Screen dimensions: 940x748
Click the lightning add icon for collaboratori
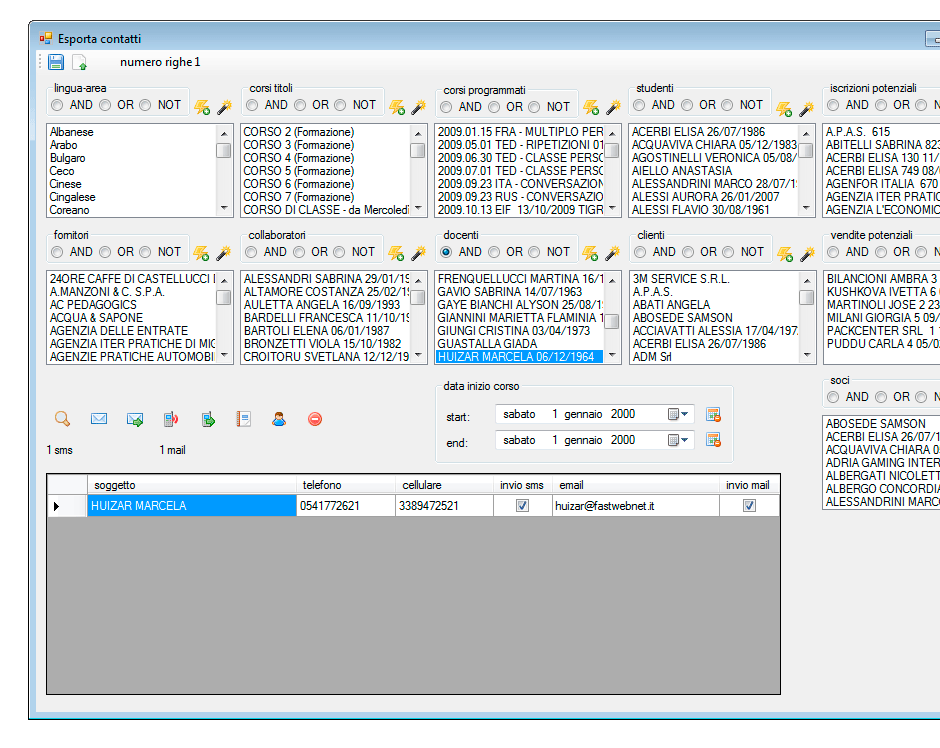tap(396, 254)
